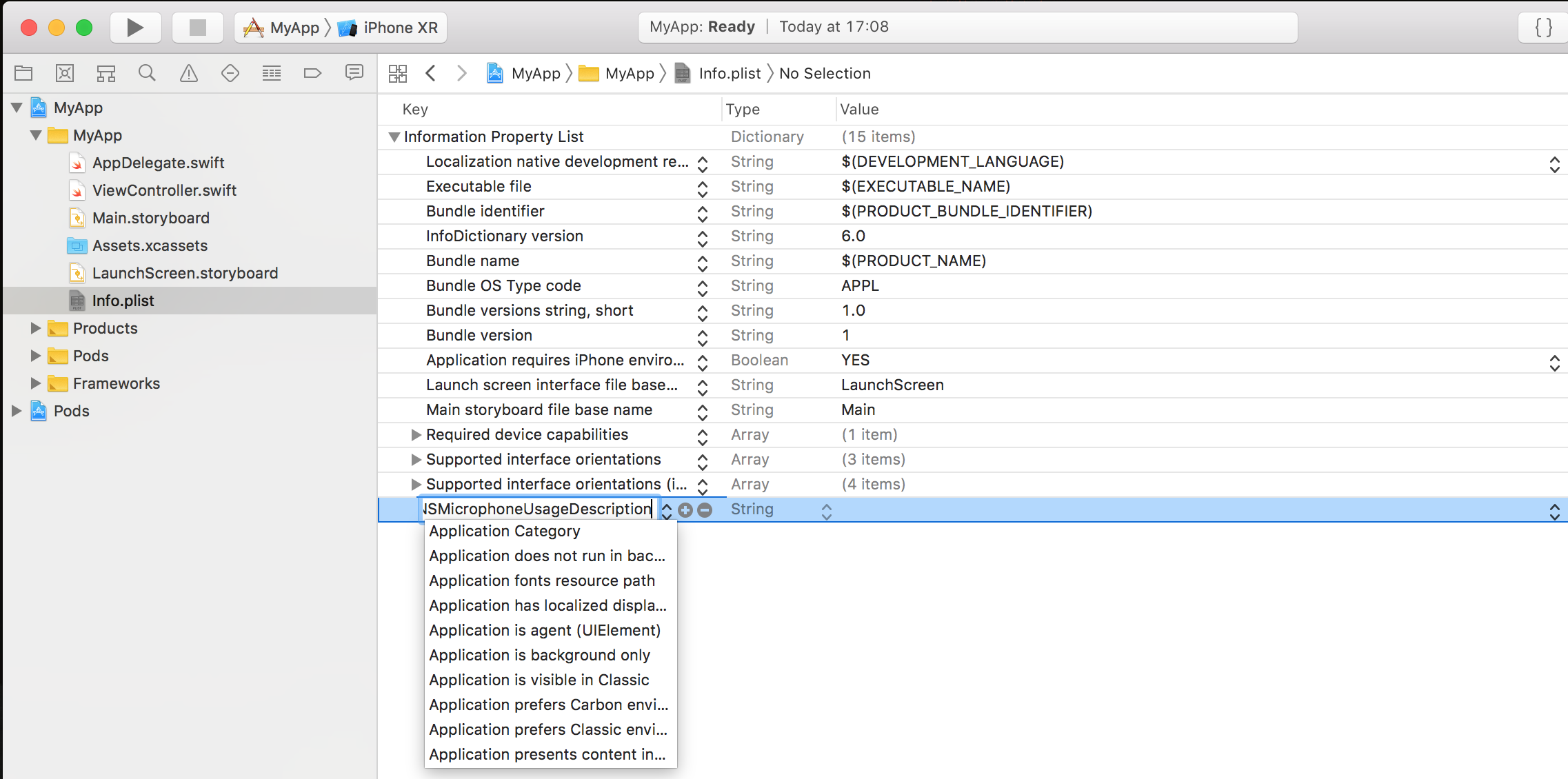Open LaunchScreen.storyboard file
1568x779 pixels.
185,273
